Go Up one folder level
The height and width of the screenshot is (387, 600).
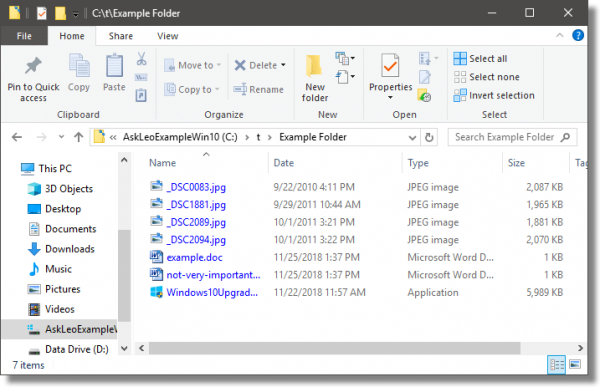point(79,137)
